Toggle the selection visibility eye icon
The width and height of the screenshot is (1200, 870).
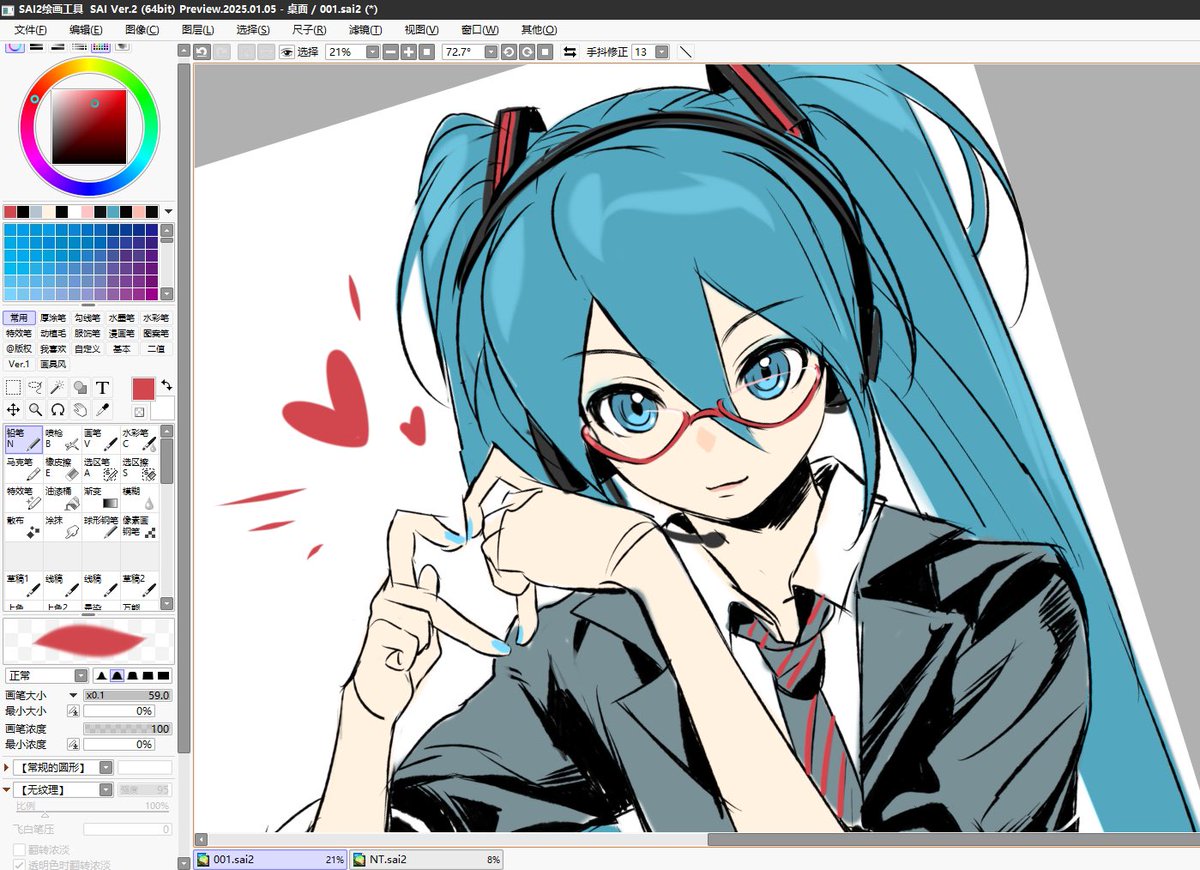point(286,51)
